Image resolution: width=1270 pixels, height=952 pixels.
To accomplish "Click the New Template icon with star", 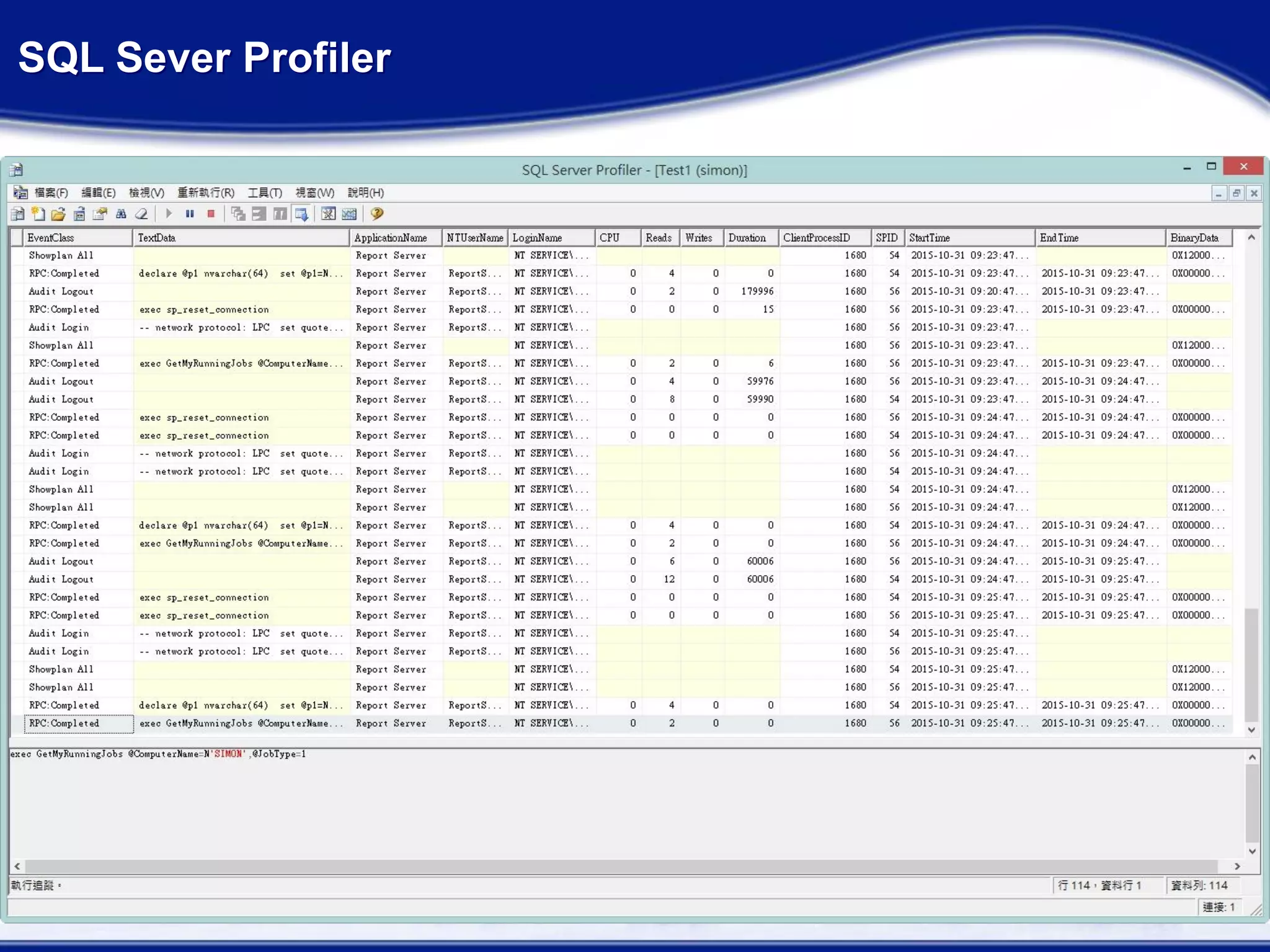I will click(x=38, y=214).
